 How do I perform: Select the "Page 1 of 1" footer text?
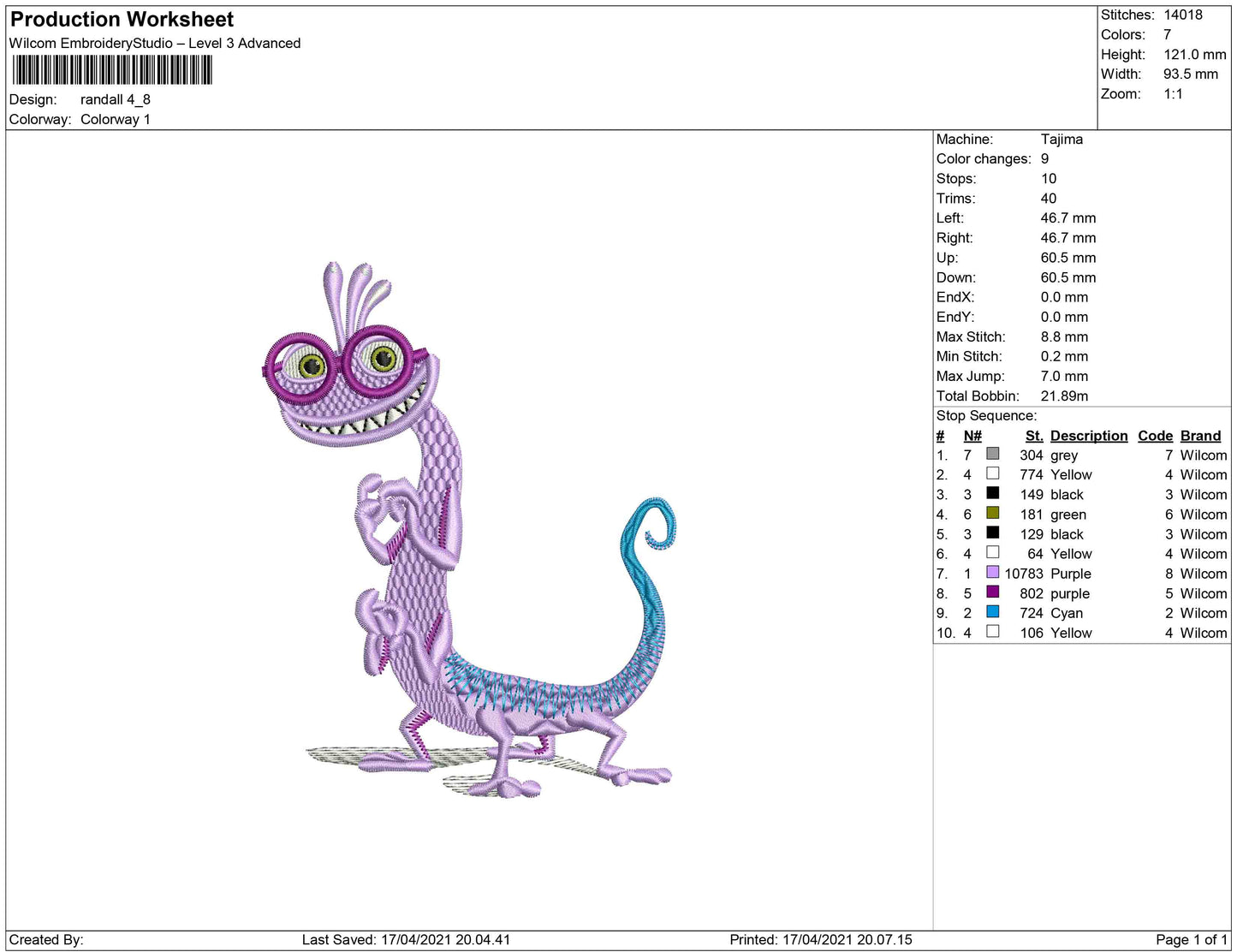click(1192, 939)
